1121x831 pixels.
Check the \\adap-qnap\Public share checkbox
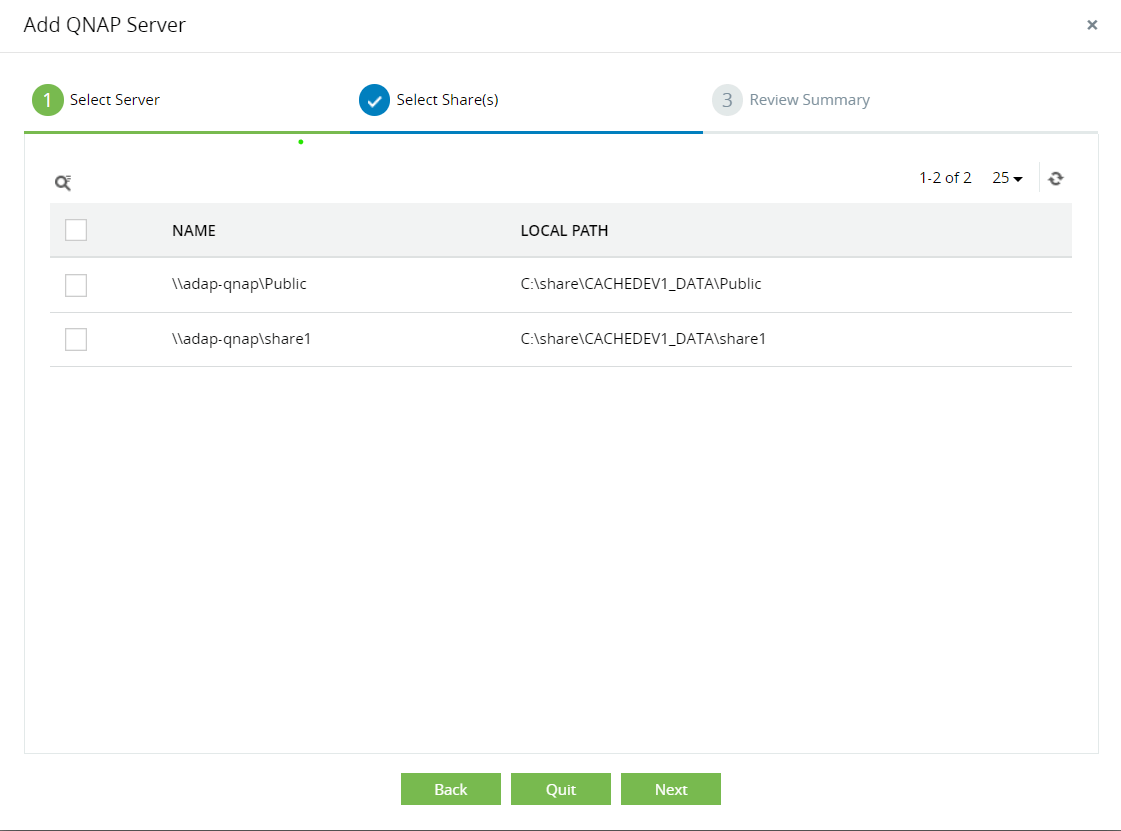point(76,285)
